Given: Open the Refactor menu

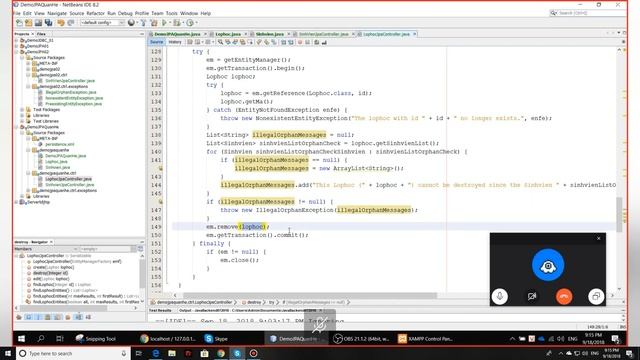Looking at the screenshot, I should [96, 13].
